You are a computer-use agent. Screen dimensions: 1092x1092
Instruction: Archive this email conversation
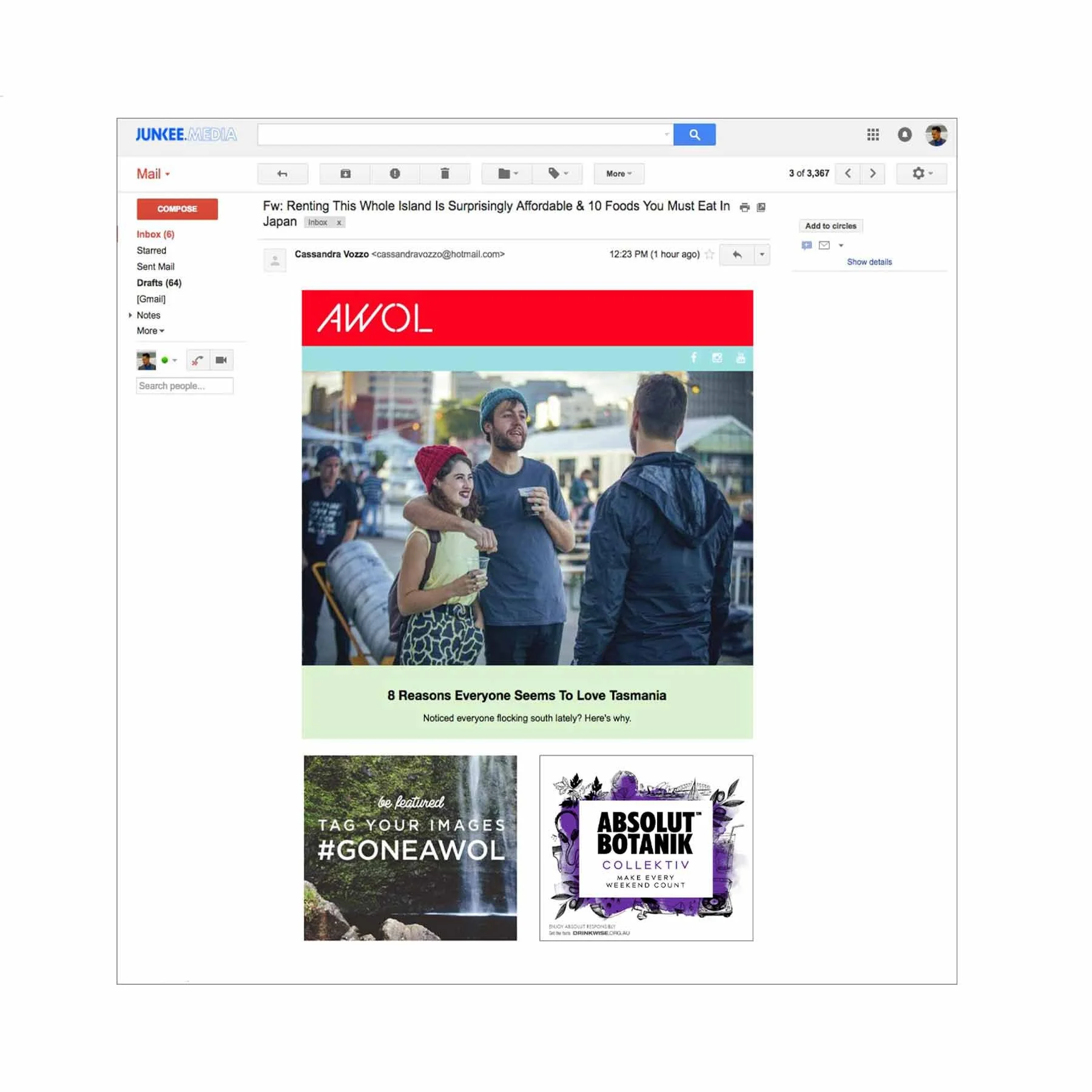[x=345, y=174]
